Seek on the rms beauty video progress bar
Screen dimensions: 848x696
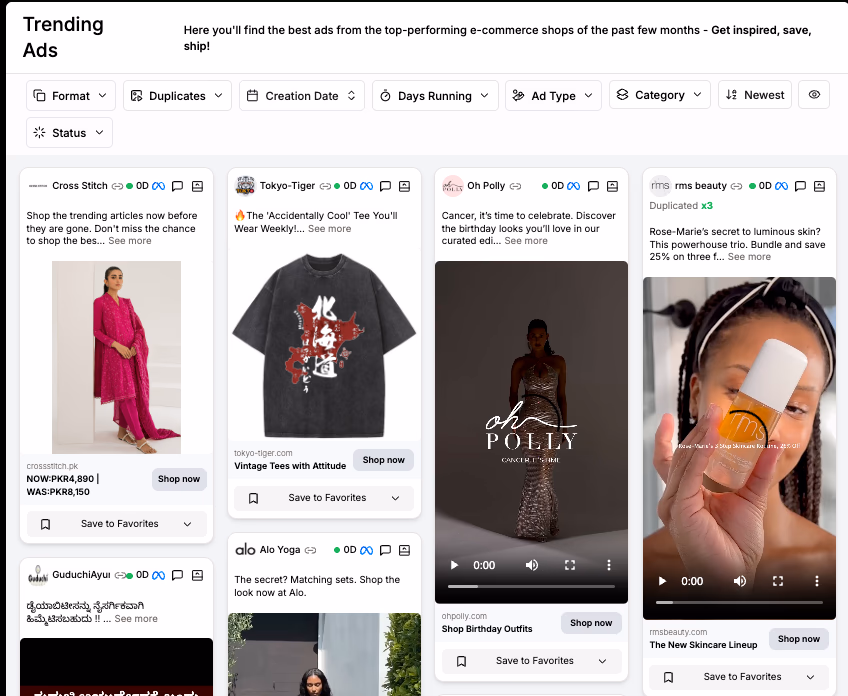(739, 602)
